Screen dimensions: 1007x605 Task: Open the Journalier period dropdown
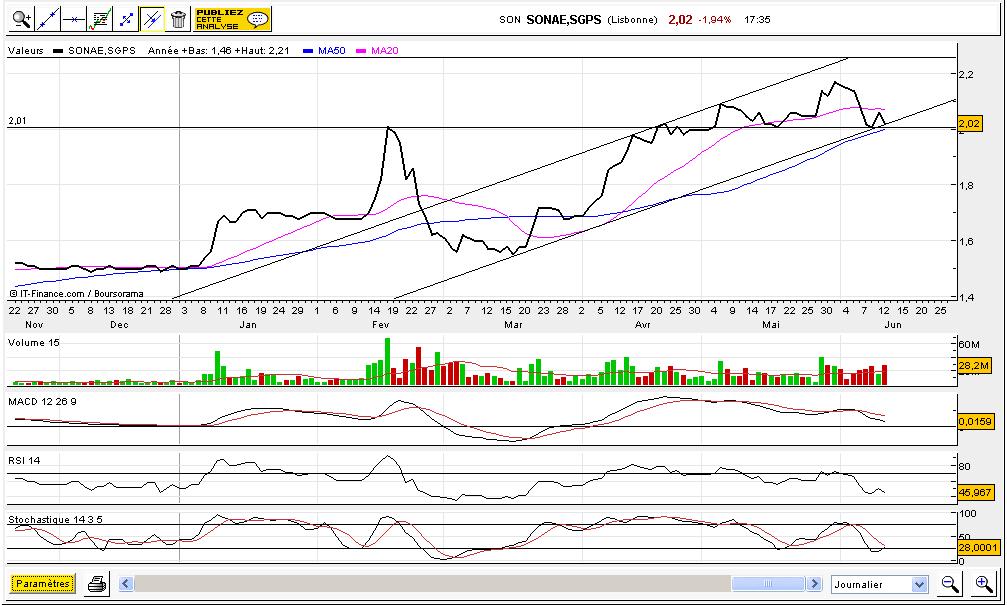click(x=879, y=584)
